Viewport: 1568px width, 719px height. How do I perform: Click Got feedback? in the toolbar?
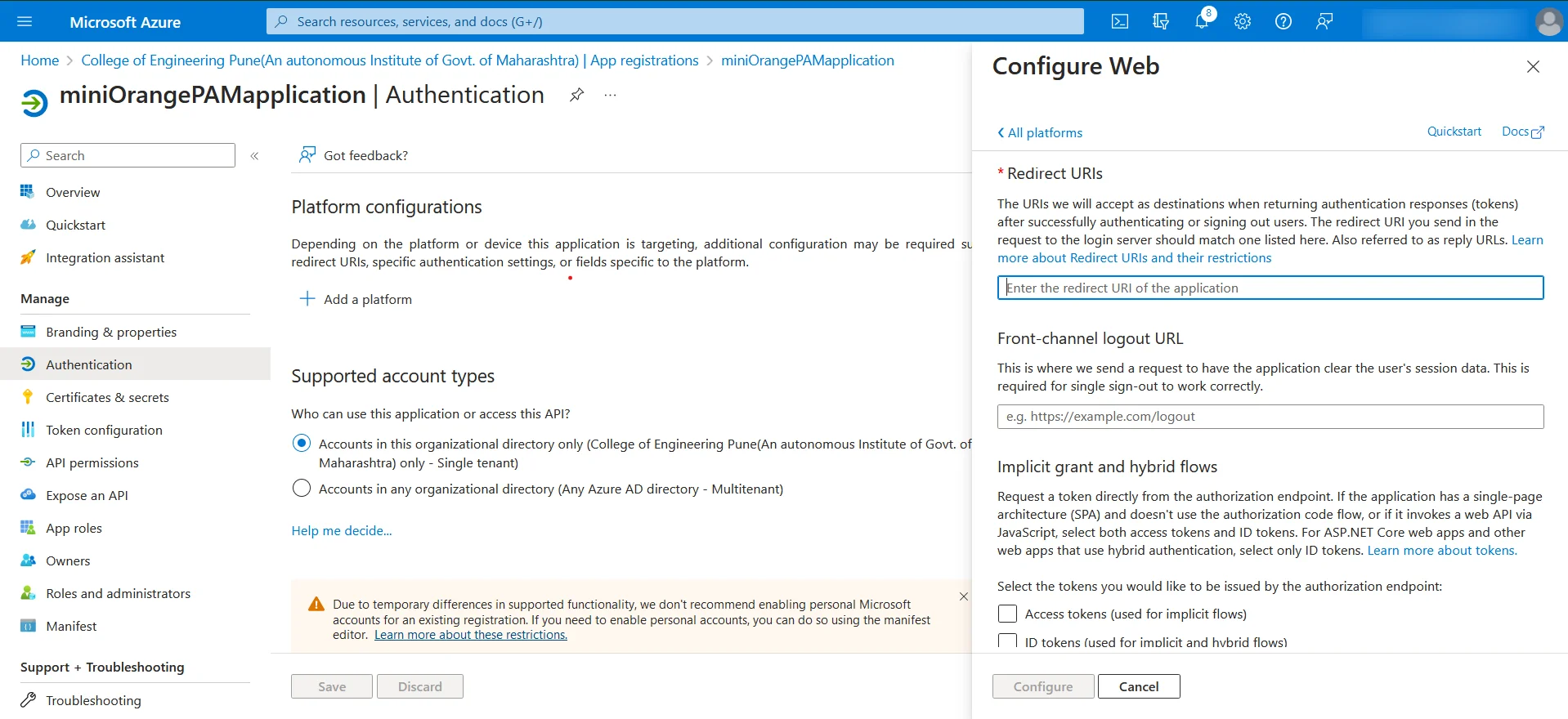point(354,155)
